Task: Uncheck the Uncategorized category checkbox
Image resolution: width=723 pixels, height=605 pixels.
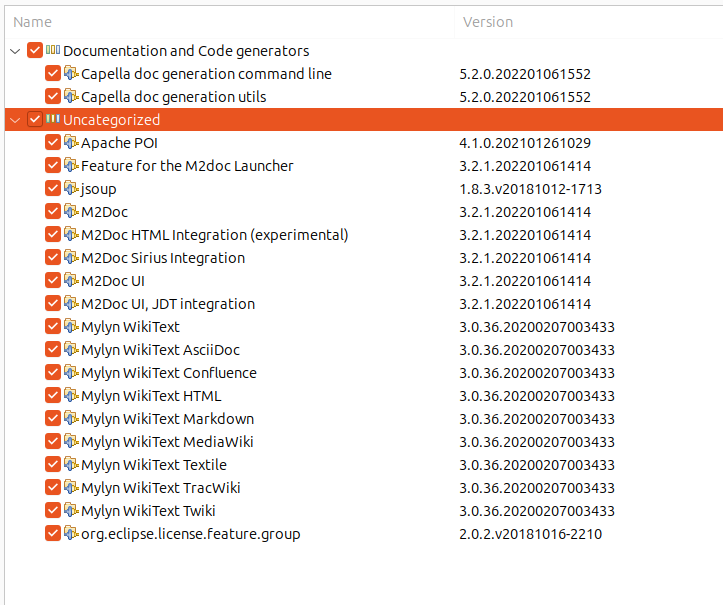Action: click(35, 119)
